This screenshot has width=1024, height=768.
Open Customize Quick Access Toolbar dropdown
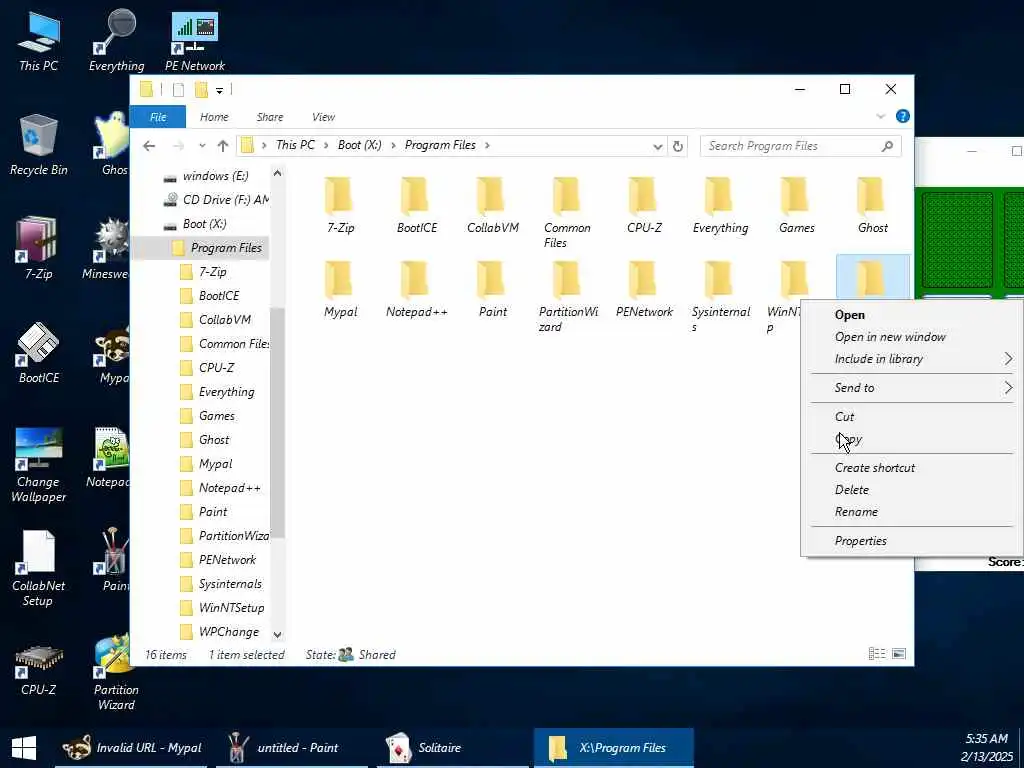[x=219, y=90]
